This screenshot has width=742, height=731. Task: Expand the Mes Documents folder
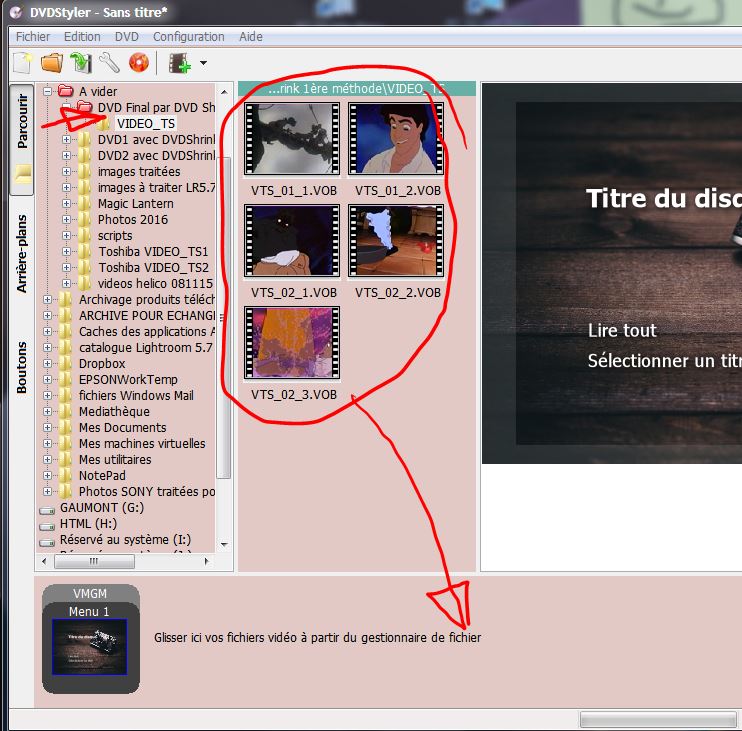pyautogui.click(x=47, y=427)
